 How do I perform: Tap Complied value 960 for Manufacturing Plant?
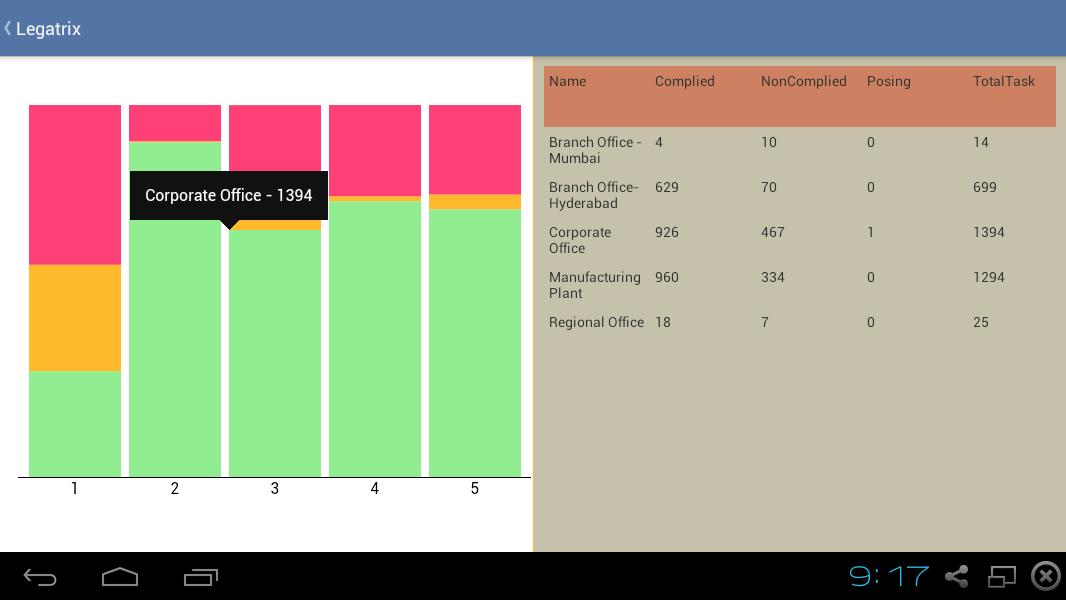click(666, 277)
